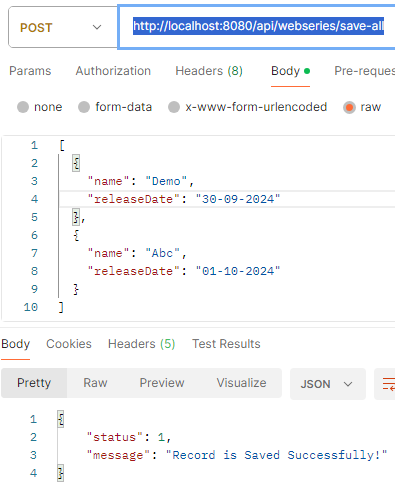Viewport: 395px width, 485px height.
Task: Click the "Abc" name value in editor
Action: 163,253
